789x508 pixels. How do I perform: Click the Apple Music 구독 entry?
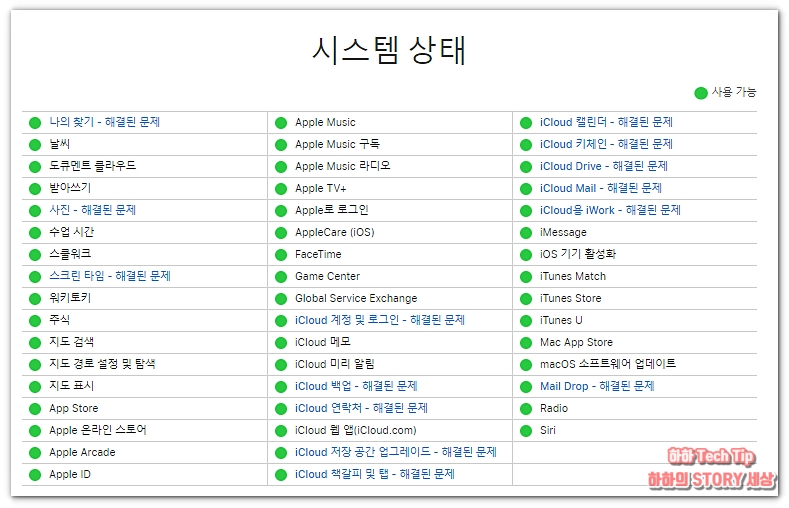click(x=338, y=144)
